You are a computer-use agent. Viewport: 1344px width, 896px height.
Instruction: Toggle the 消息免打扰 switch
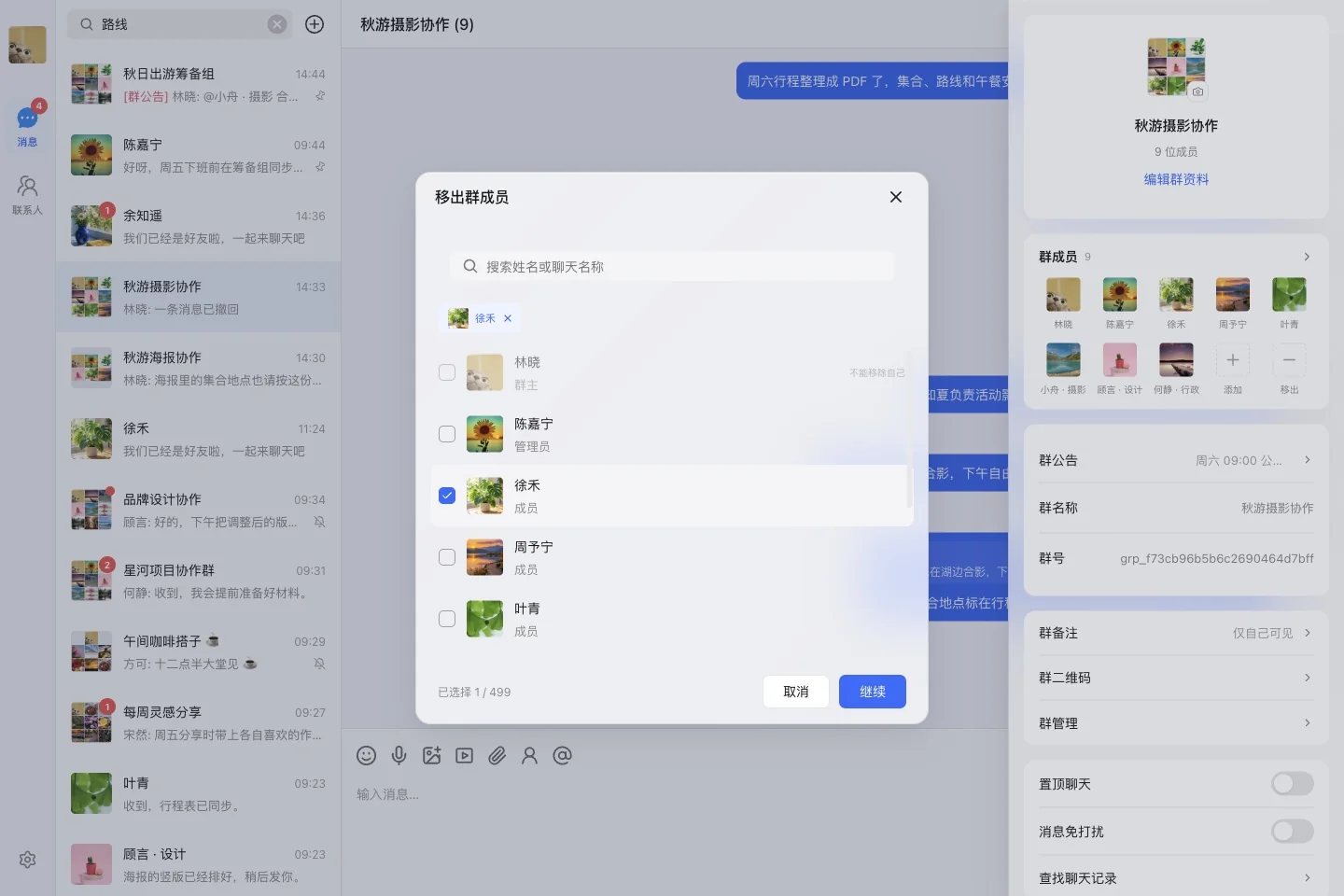(1292, 831)
